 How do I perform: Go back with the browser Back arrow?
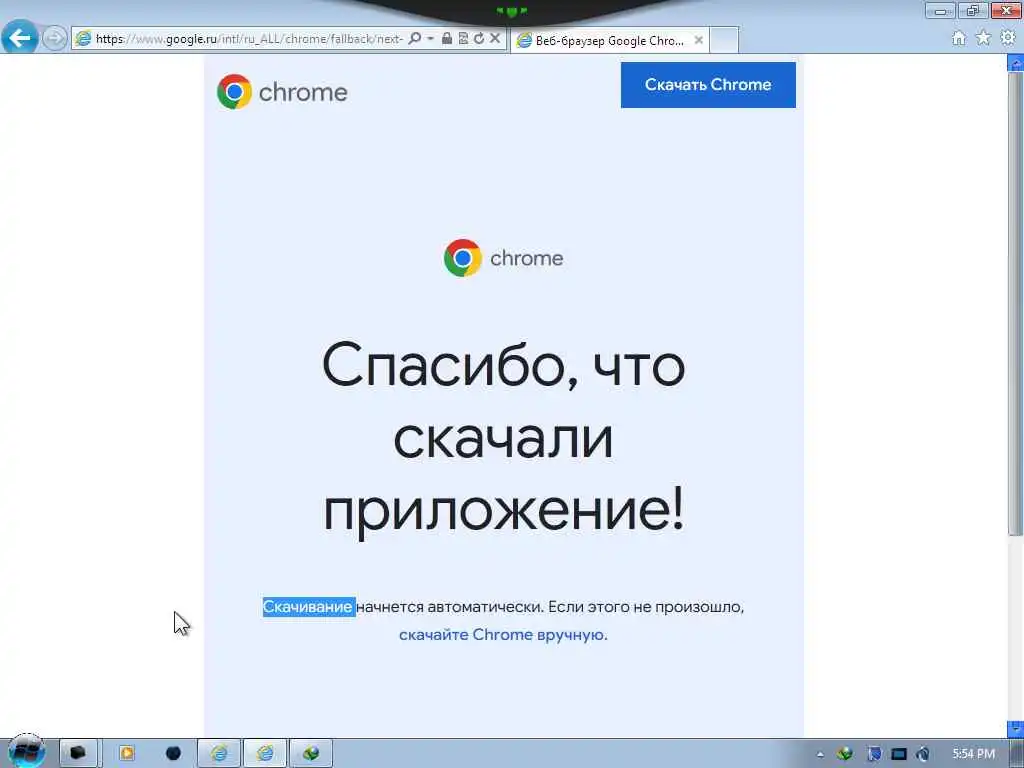pos(20,37)
